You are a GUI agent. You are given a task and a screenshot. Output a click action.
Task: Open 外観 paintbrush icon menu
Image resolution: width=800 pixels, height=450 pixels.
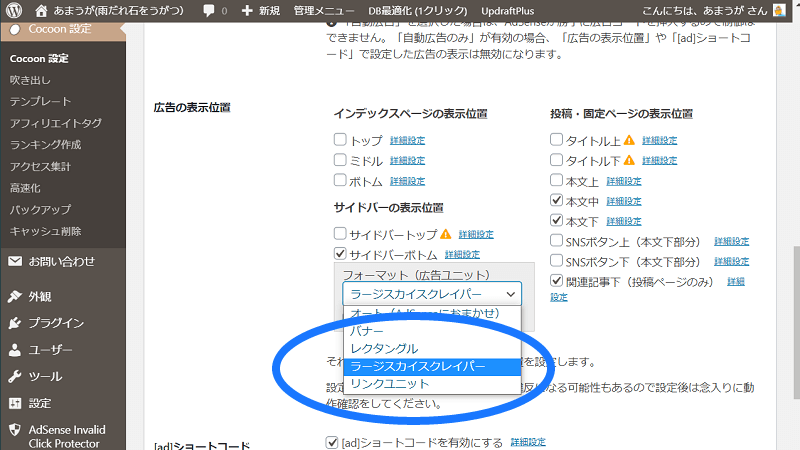(15, 297)
